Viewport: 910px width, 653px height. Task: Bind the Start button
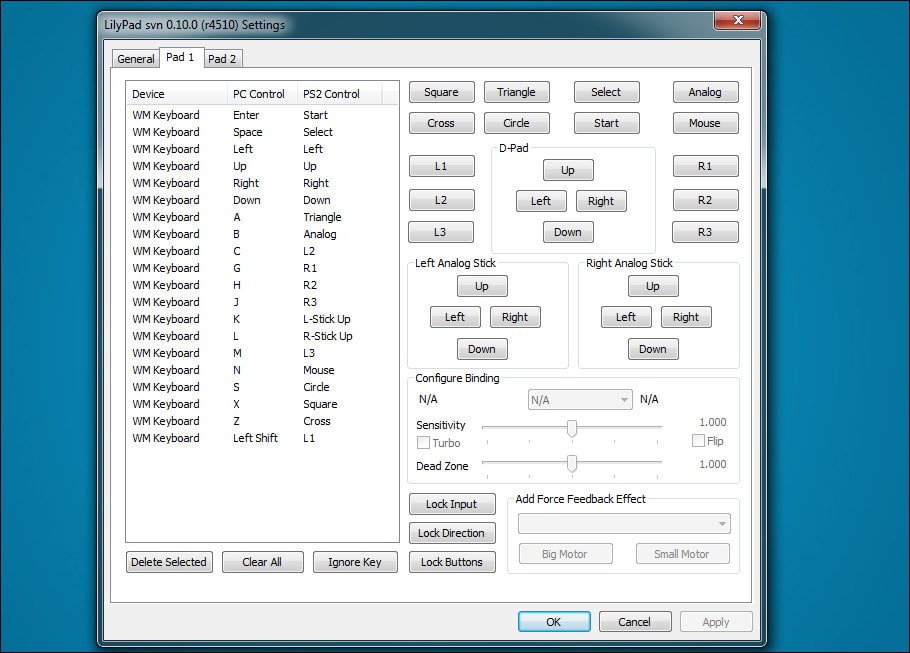pyautogui.click(x=606, y=123)
